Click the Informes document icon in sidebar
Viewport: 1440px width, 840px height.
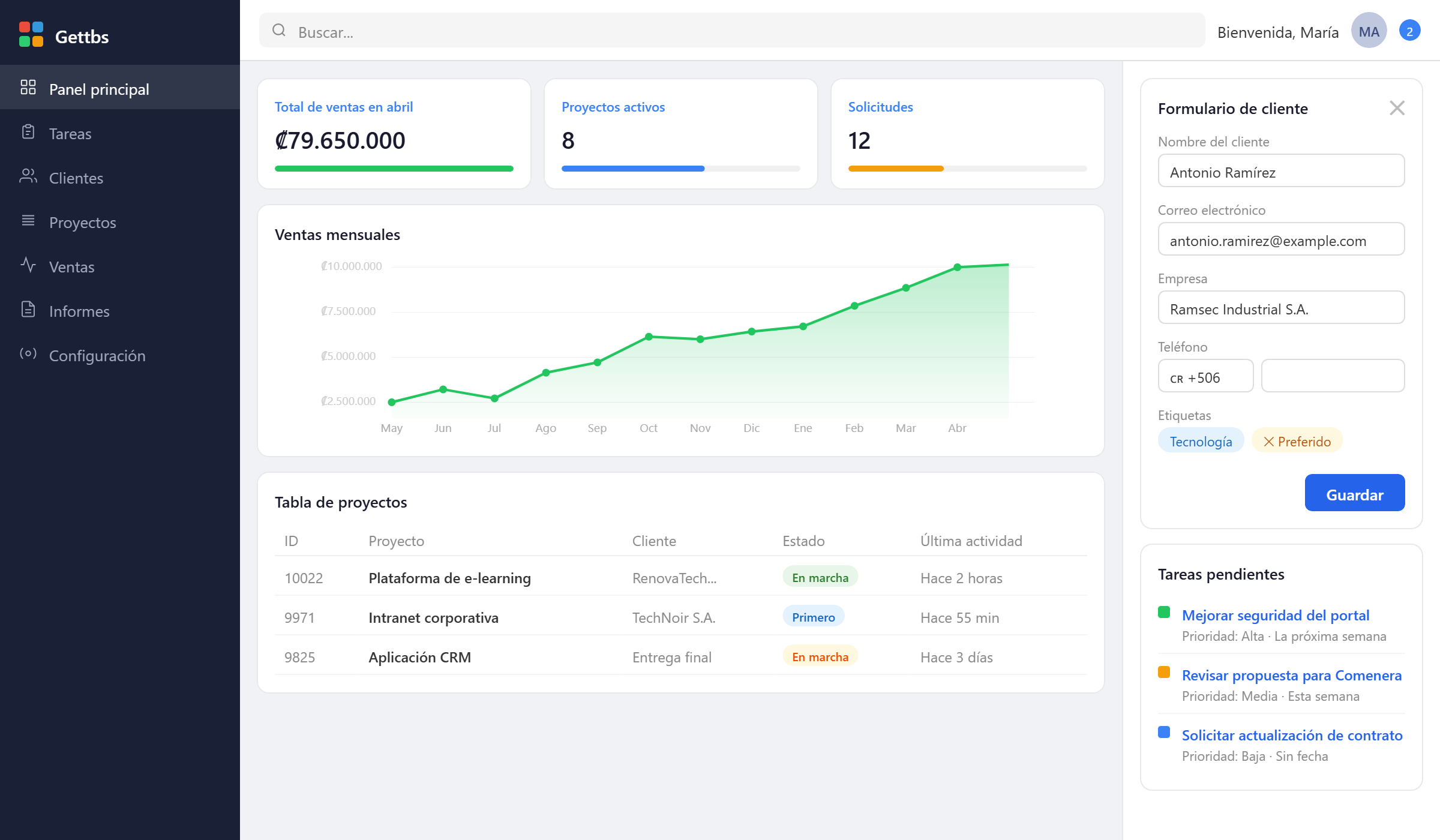pos(28,310)
